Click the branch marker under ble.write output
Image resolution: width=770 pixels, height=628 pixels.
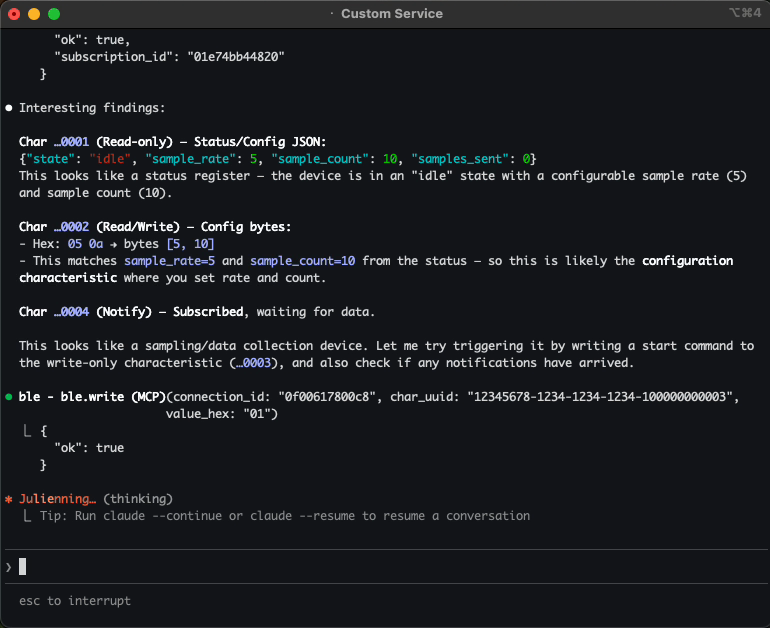(27, 431)
